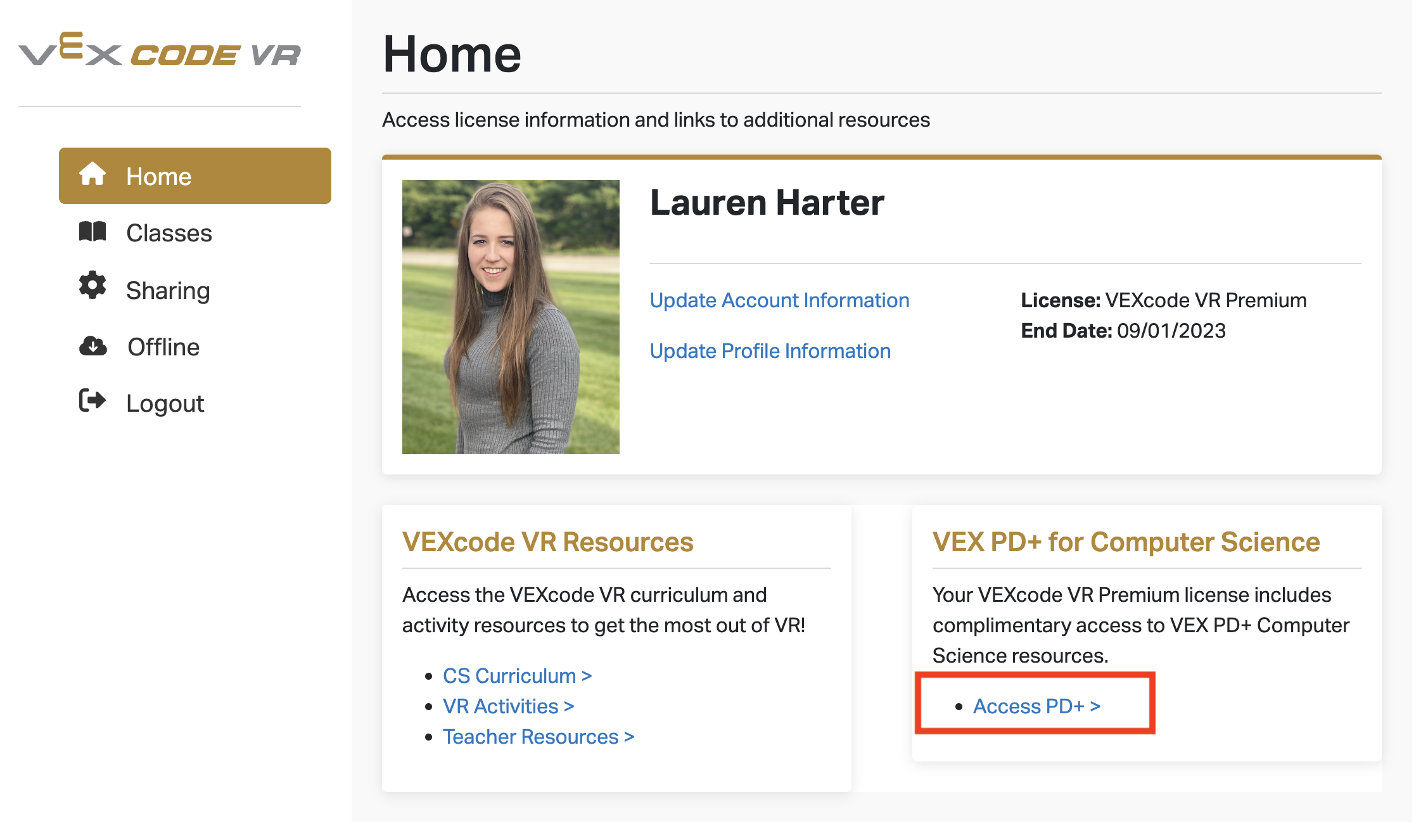Image resolution: width=1428 pixels, height=840 pixels.
Task: Click the Access PD+ link
Action: click(x=1037, y=706)
